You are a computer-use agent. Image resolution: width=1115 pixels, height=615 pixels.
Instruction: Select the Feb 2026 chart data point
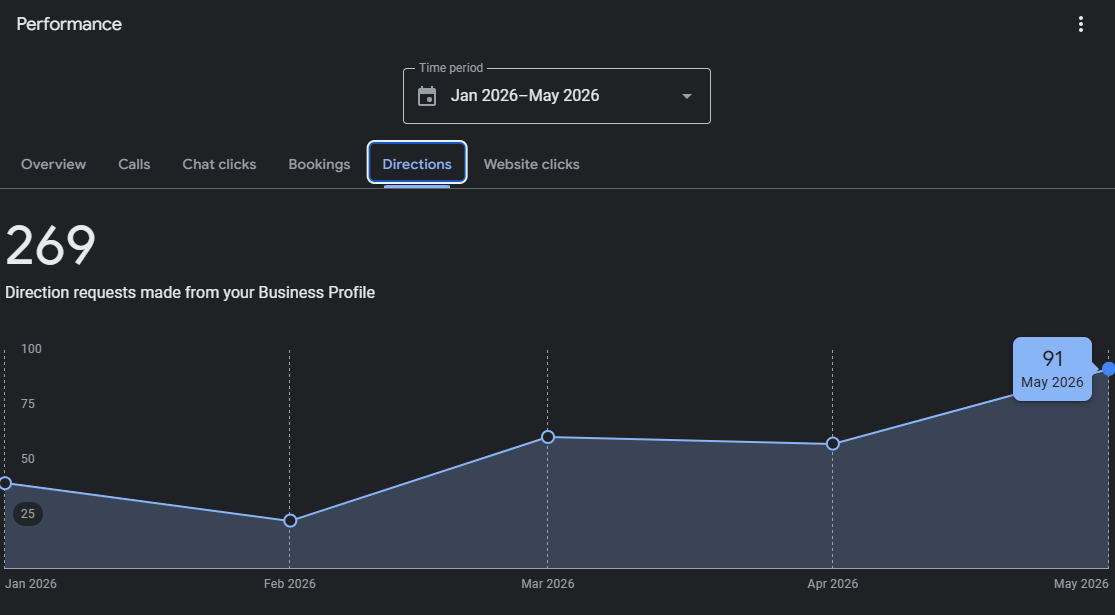[x=289, y=521]
